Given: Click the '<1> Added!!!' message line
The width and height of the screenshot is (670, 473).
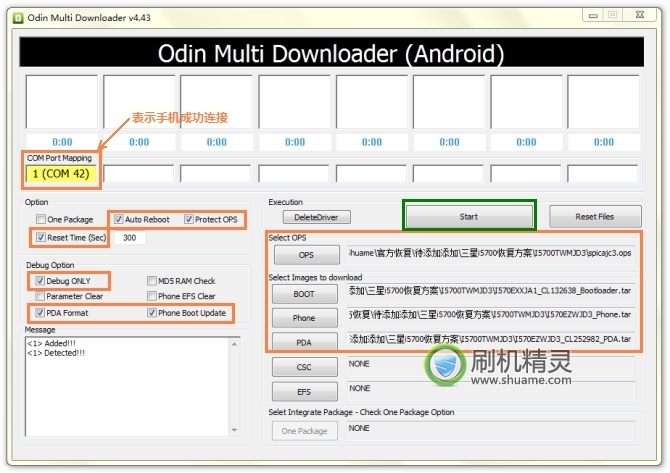Looking at the screenshot, I should (x=51, y=343).
